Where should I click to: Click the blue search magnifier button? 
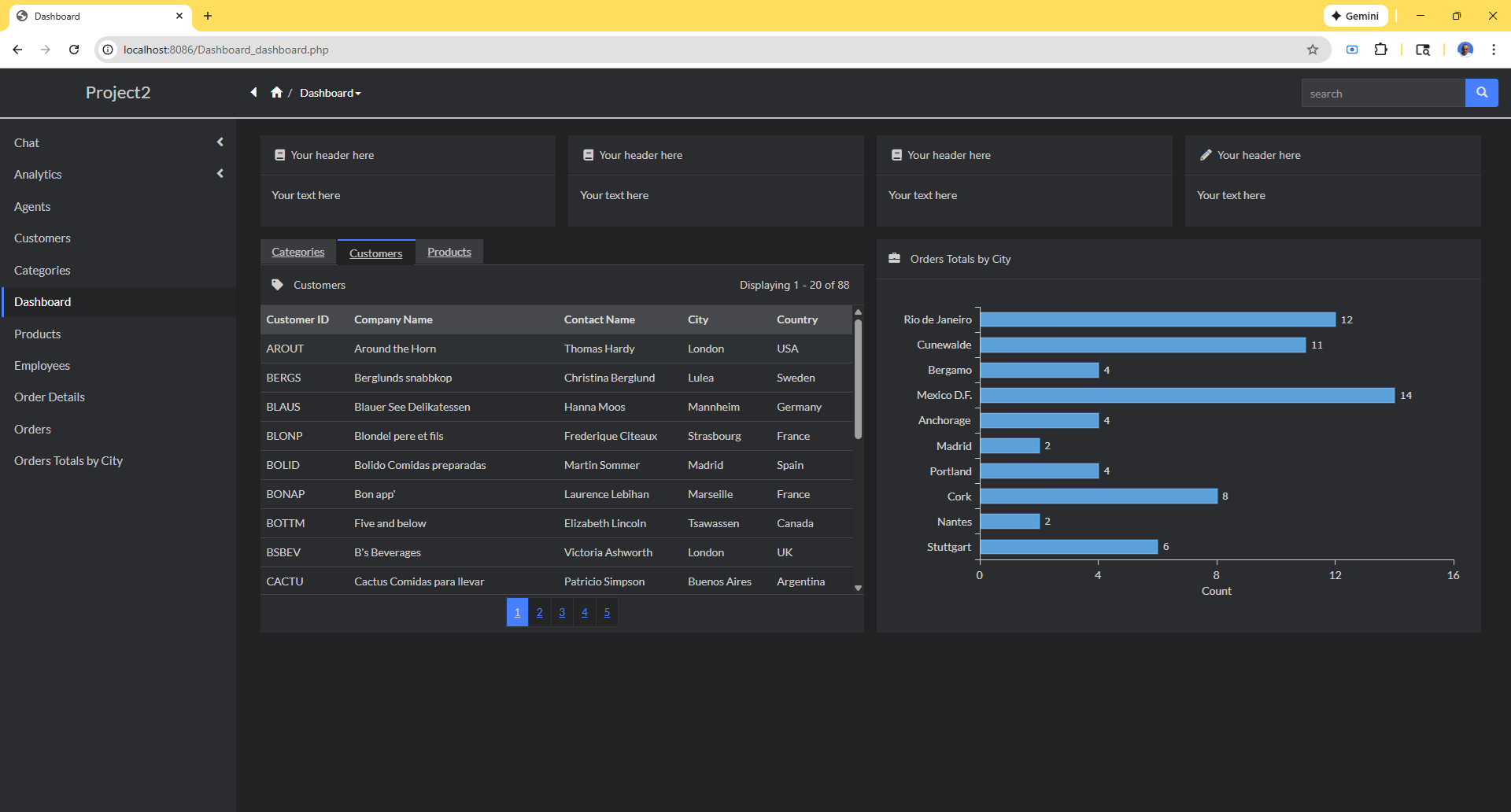(x=1481, y=93)
